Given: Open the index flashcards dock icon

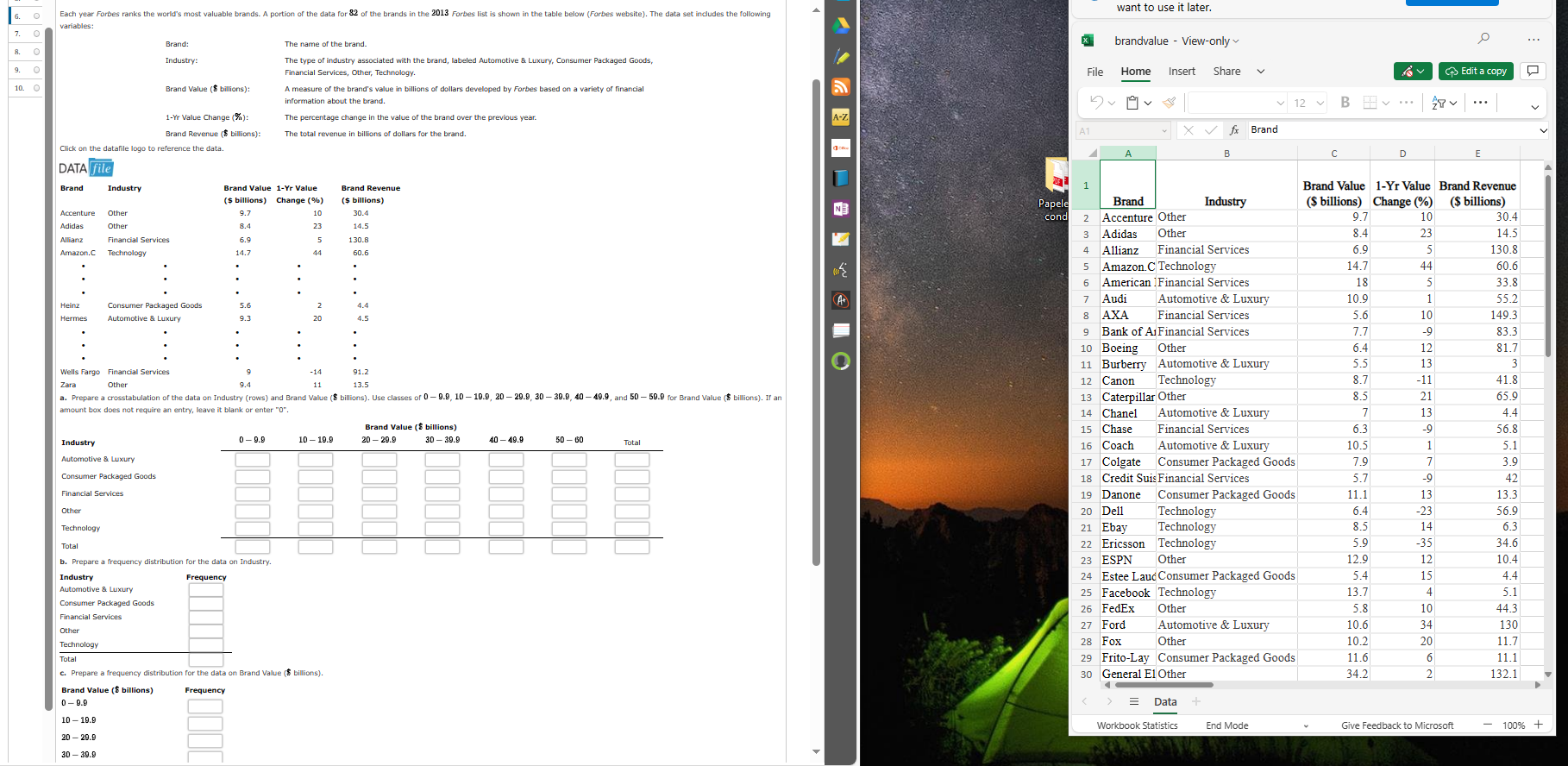Looking at the screenshot, I should (841, 330).
